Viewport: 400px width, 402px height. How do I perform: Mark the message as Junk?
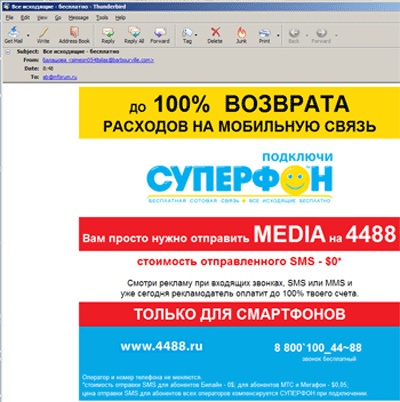coord(241,35)
